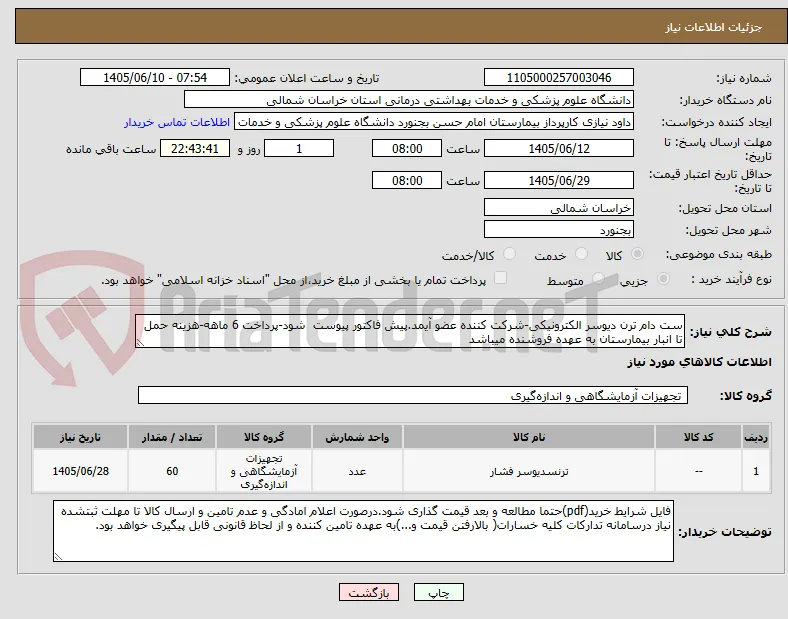Click the price validity hour 08:00 field
Screen dimensions: 788x619
coord(407,180)
